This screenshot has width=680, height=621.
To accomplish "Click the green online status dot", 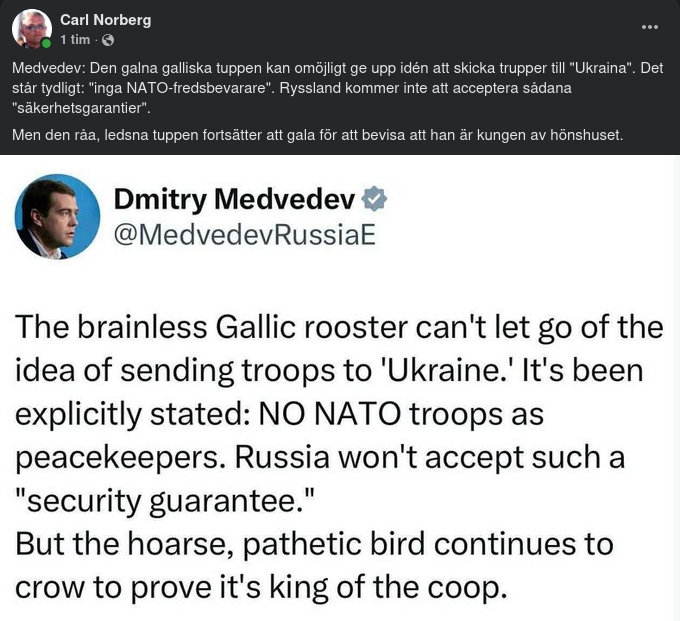I will 47,42.
